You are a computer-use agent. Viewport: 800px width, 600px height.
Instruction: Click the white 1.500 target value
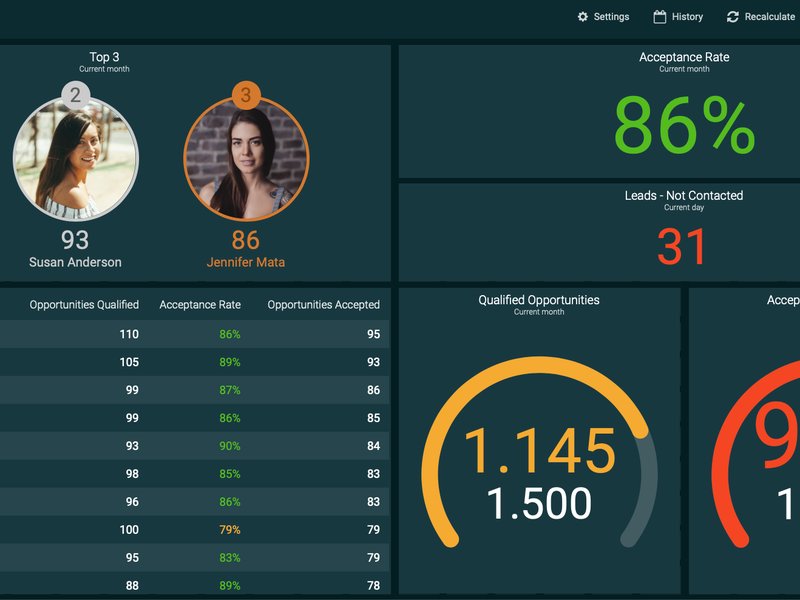tap(539, 504)
